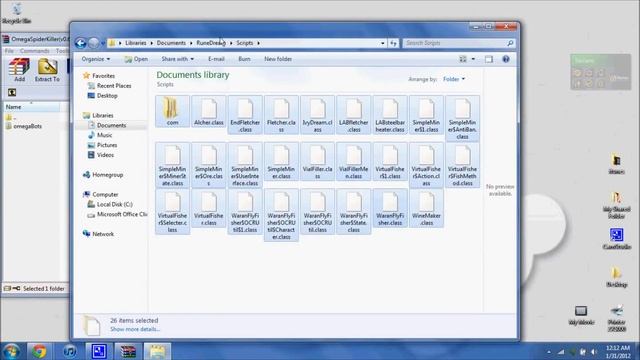
Task: Open Explorer help question mark
Action: pyautogui.click(x=506, y=59)
